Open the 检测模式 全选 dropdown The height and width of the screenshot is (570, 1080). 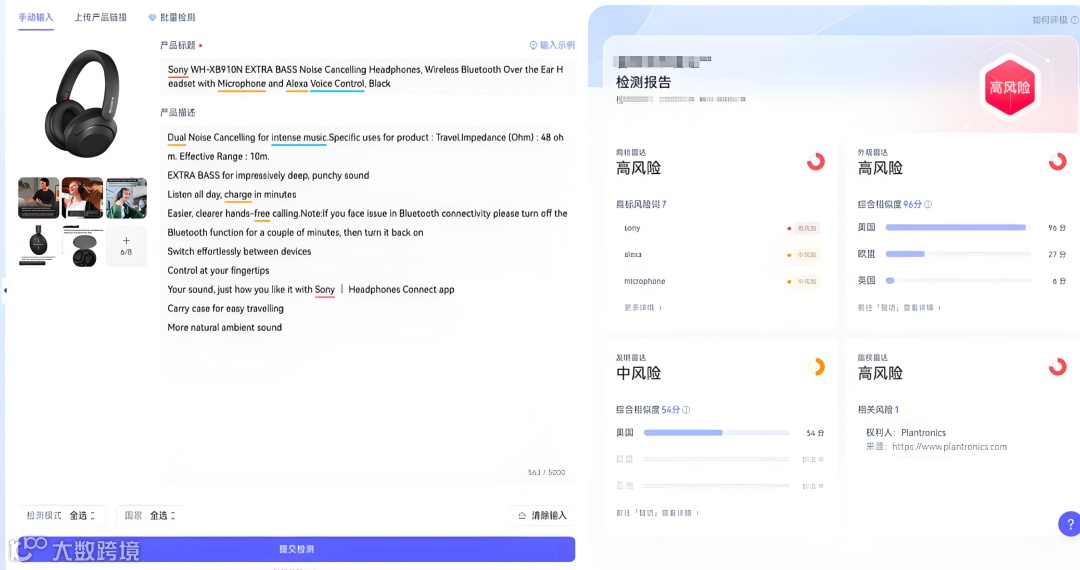pos(61,516)
